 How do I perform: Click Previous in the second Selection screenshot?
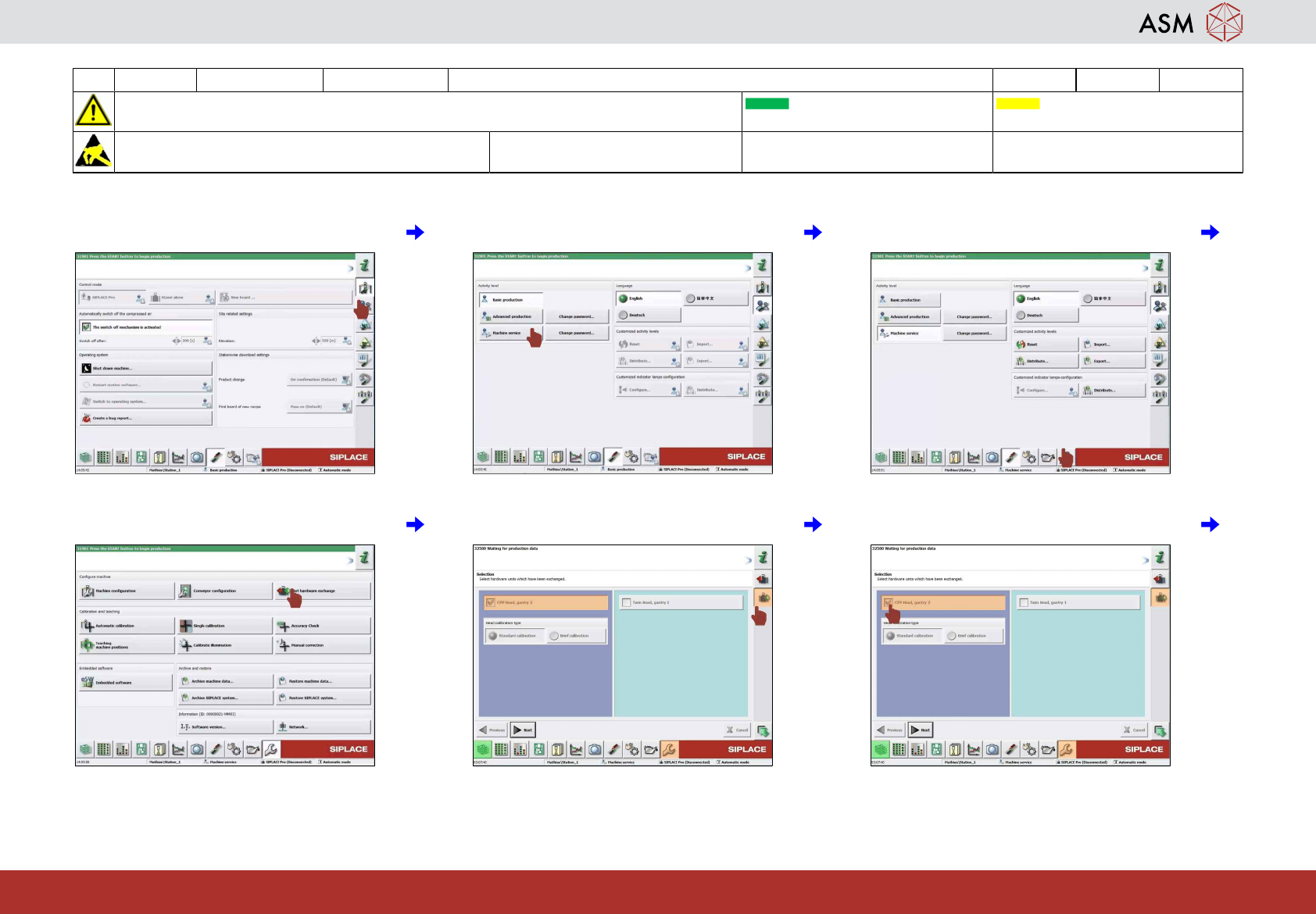(x=890, y=730)
